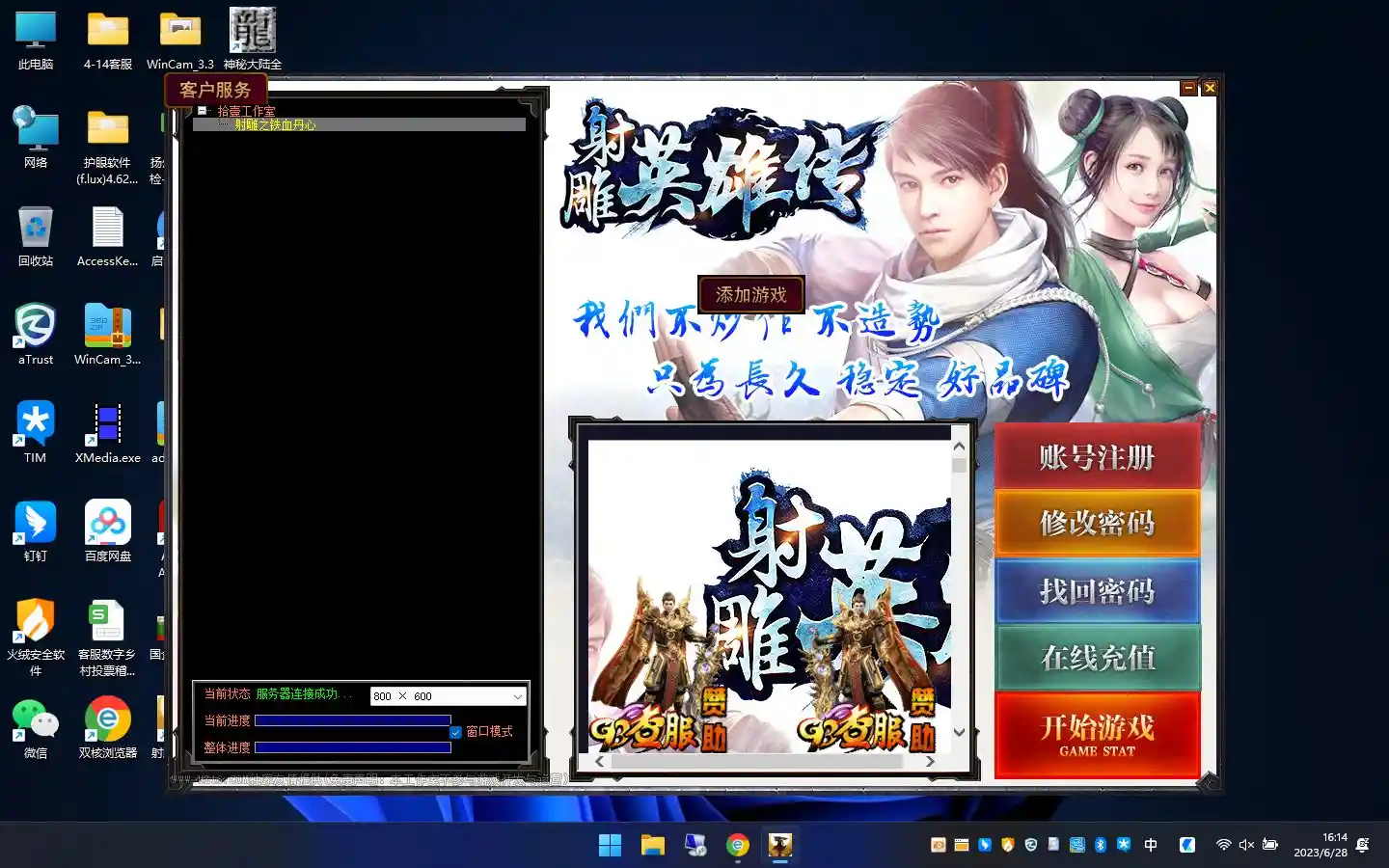Click the Bluetooth tray icon
Viewport: 1389px width, 868px height.
1101,845
